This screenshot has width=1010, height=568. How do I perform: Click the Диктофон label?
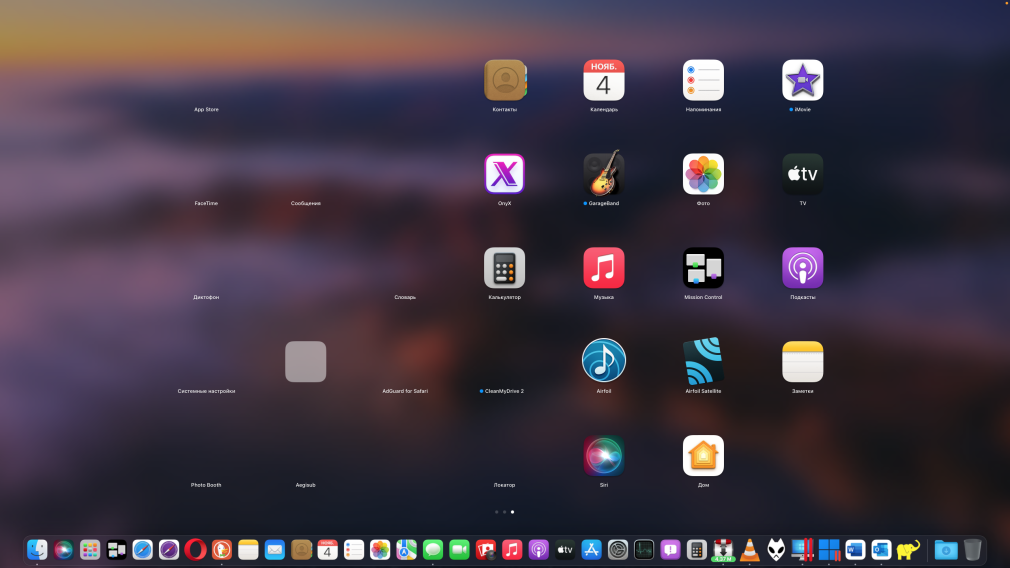click(x=206, y=298)
